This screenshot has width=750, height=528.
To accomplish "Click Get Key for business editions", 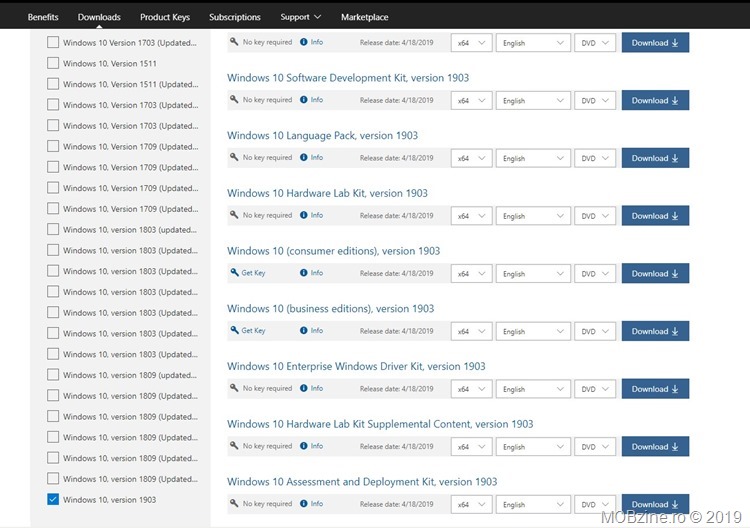I will [253, 330].
